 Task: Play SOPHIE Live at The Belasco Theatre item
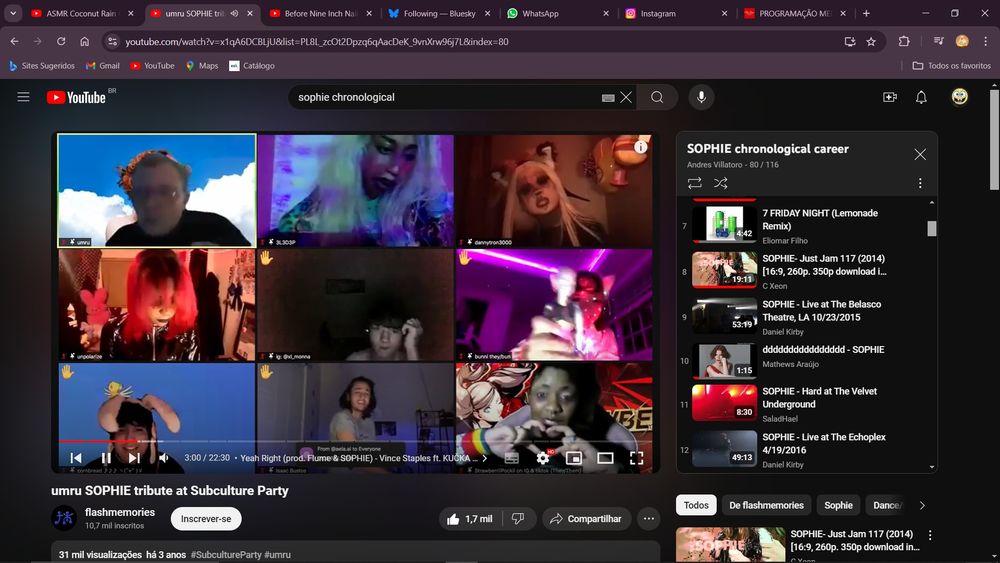click(804, 317)
